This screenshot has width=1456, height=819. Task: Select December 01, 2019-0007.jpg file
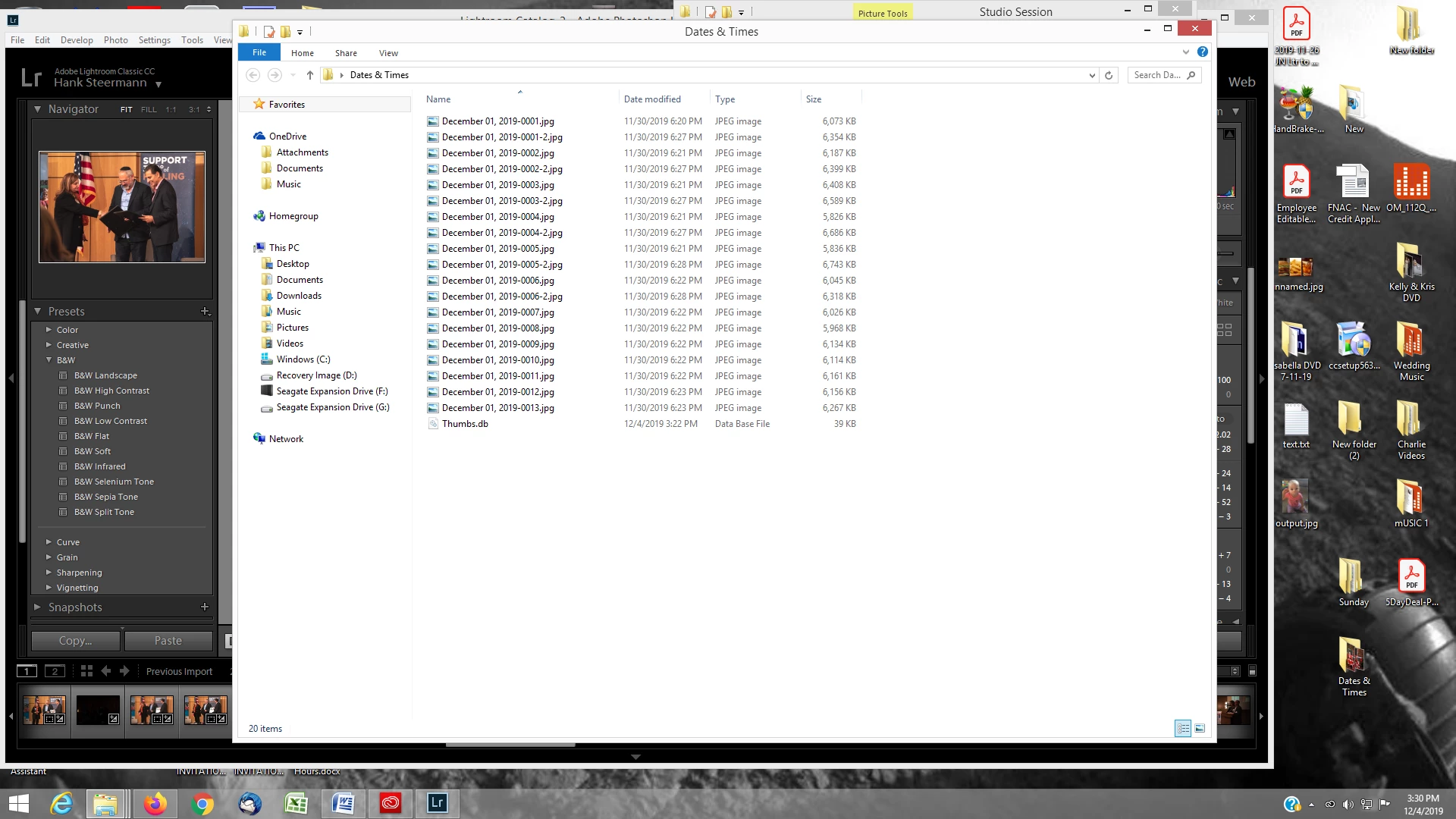[497, 312]
